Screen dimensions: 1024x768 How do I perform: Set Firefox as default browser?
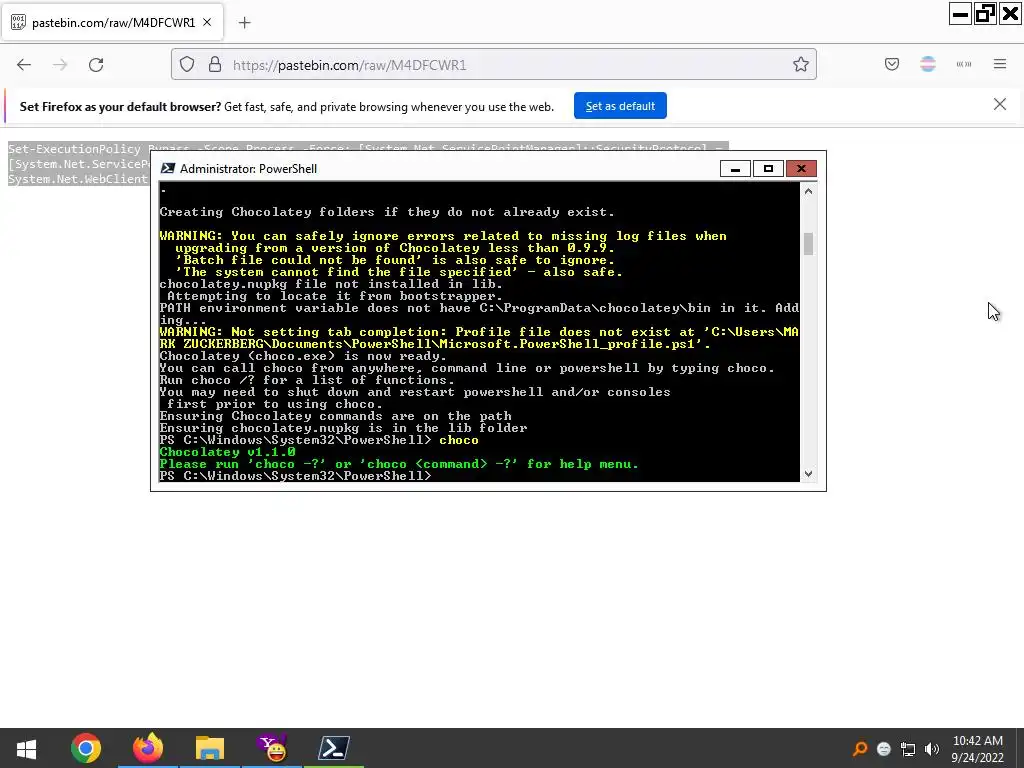620,106
